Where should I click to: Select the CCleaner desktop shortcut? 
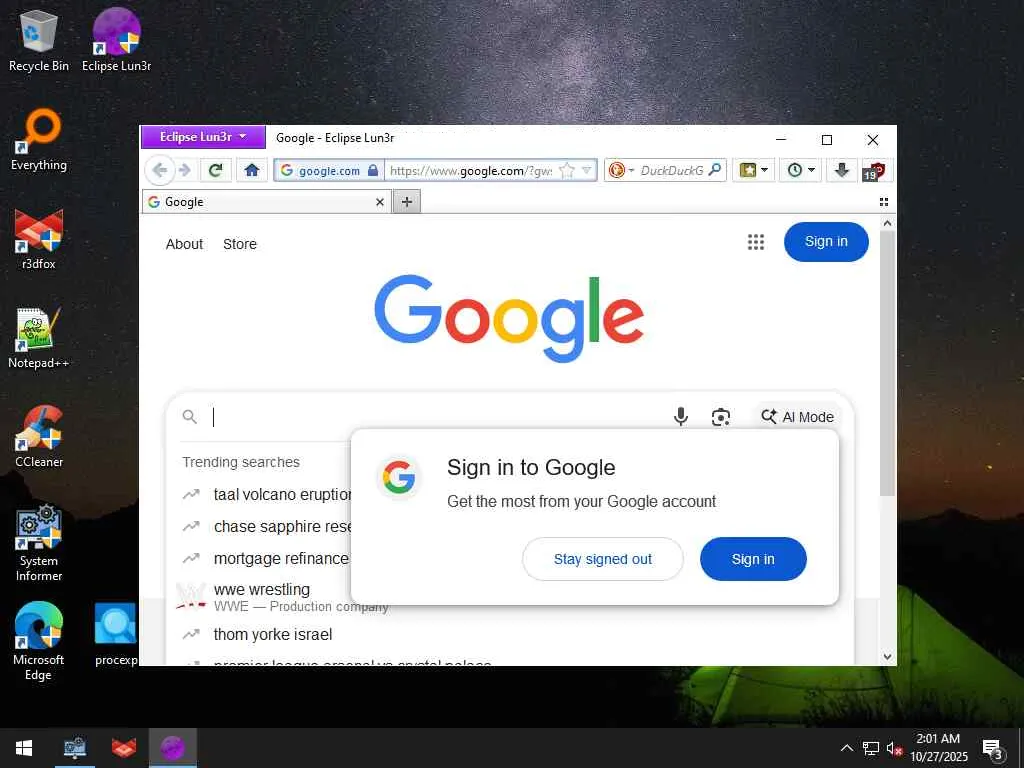click(x=39, y=436)
